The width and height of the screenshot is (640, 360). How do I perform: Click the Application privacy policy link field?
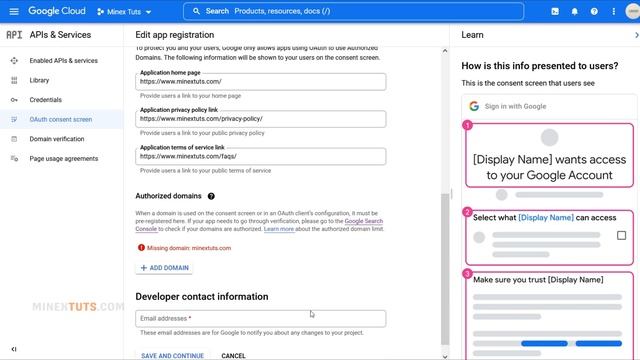(x=260, y=119)
